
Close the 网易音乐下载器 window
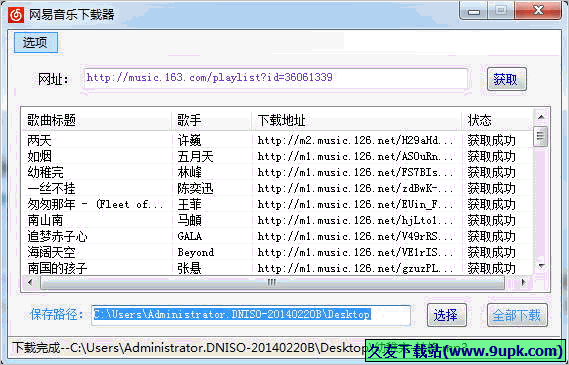[x=538, y=10]
